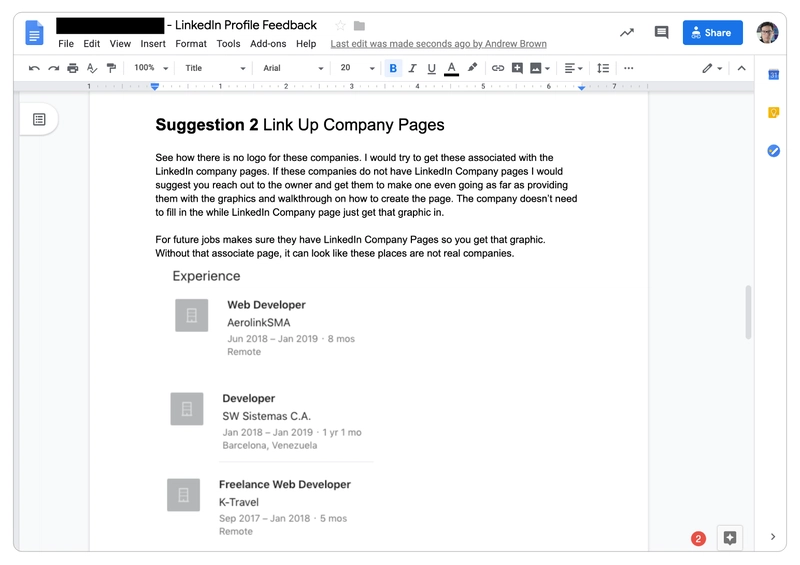This screenshot has width=800, height=565.
Task: Click the right indent marker on ruler
Action: [x=581, y=87]
